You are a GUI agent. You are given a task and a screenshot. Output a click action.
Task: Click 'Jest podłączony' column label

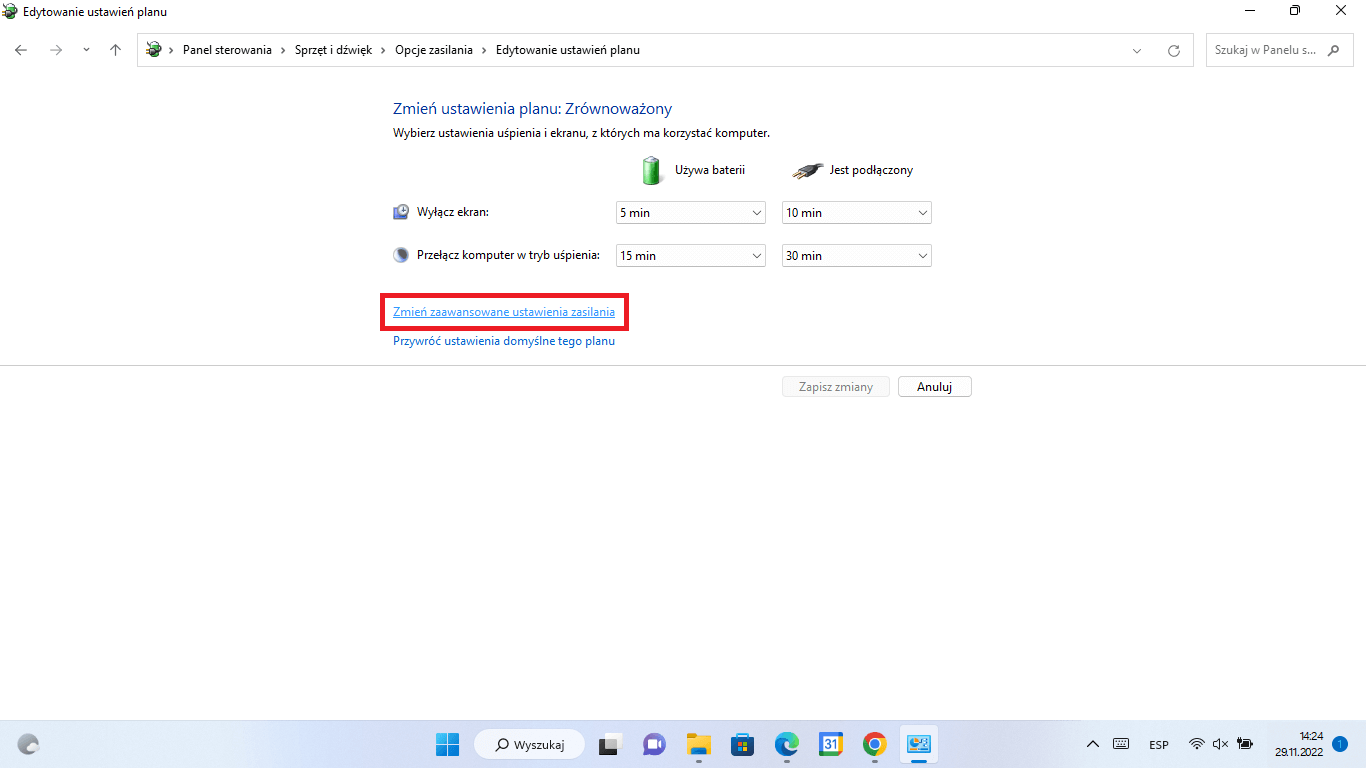871,170
